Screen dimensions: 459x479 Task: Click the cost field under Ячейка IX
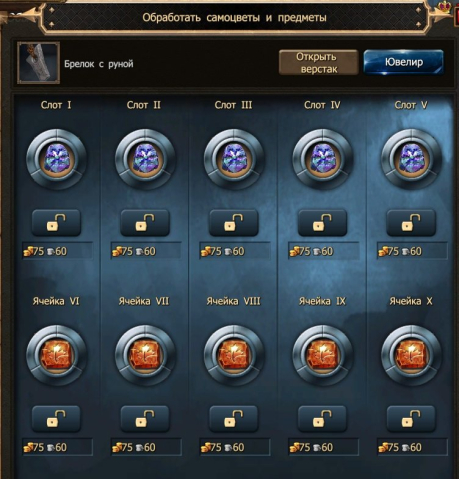coord(324,447)
